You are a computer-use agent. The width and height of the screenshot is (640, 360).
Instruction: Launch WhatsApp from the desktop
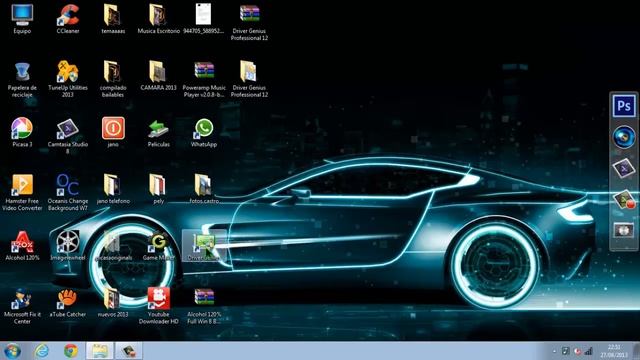click(204, 132)
